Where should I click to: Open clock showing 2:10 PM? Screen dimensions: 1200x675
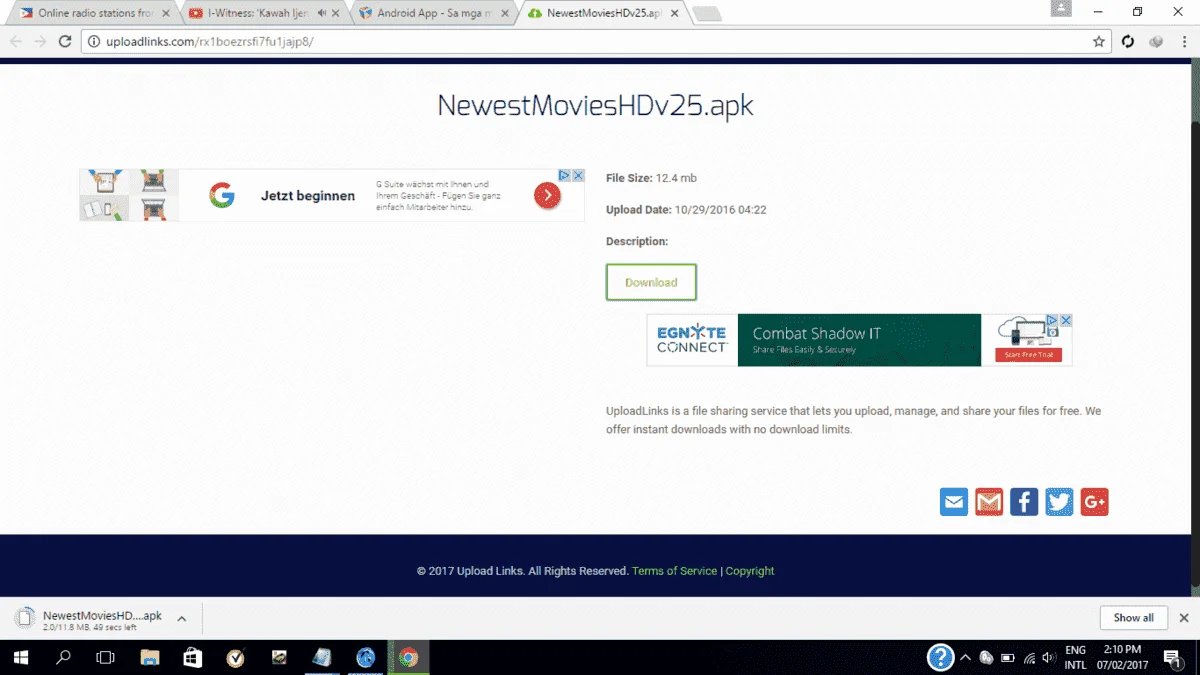(x=1123, y=657)
